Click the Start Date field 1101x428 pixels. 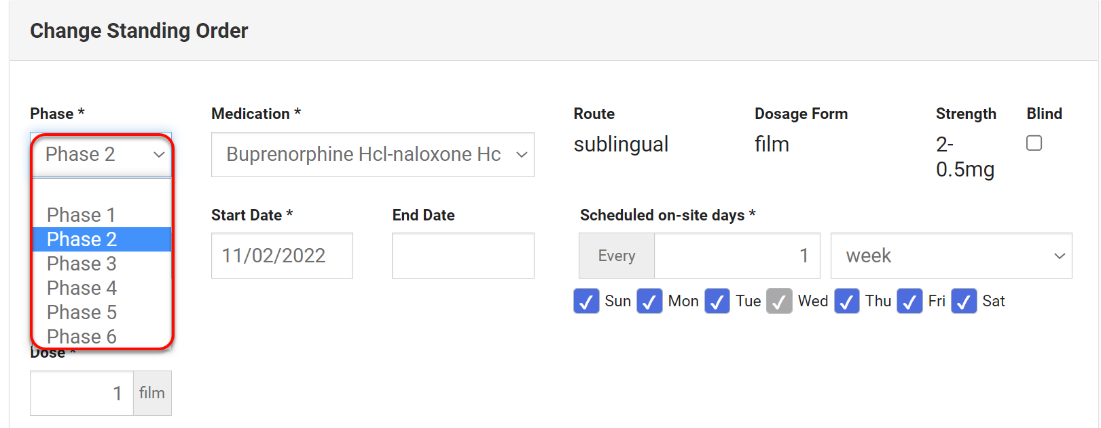(x=282, y=256)
